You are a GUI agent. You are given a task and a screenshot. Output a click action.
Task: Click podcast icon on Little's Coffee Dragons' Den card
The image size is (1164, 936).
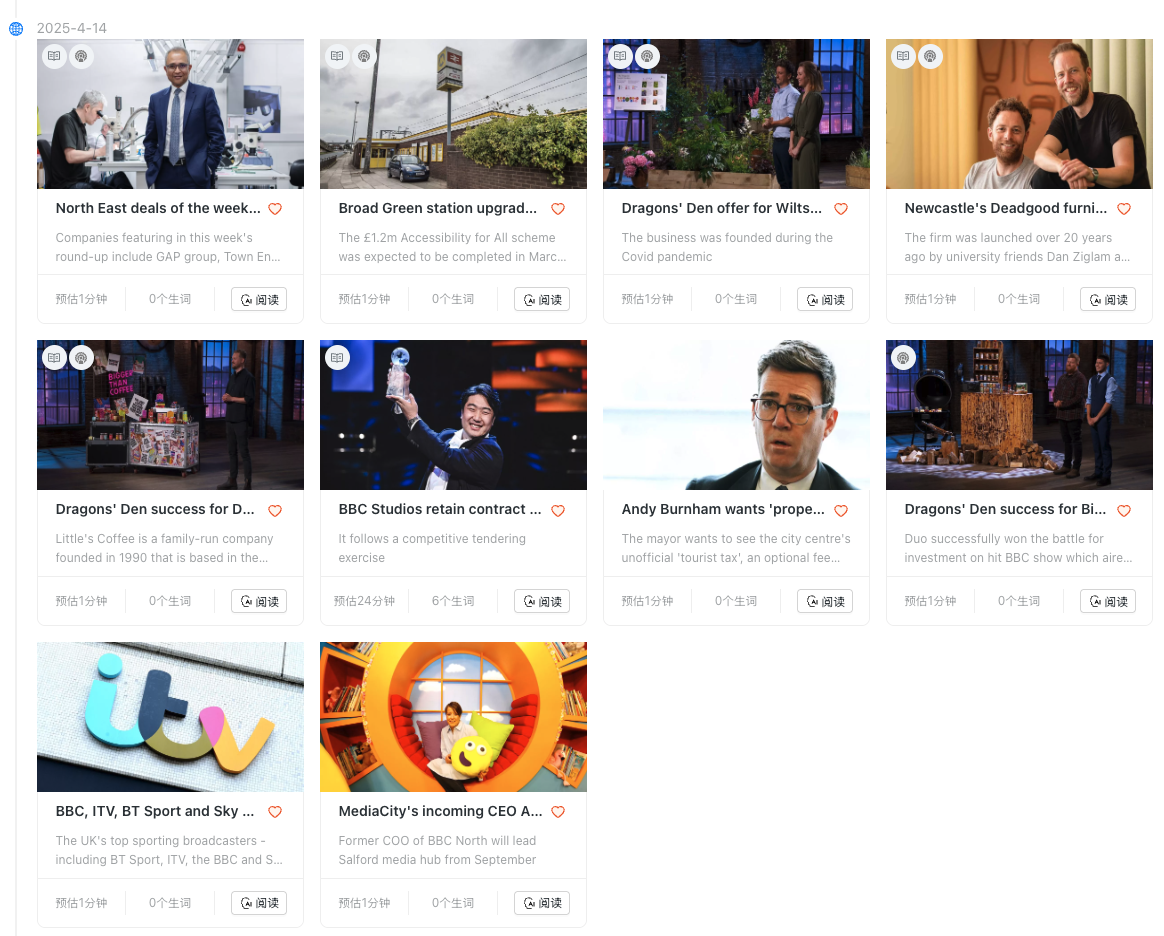point(81,358)
